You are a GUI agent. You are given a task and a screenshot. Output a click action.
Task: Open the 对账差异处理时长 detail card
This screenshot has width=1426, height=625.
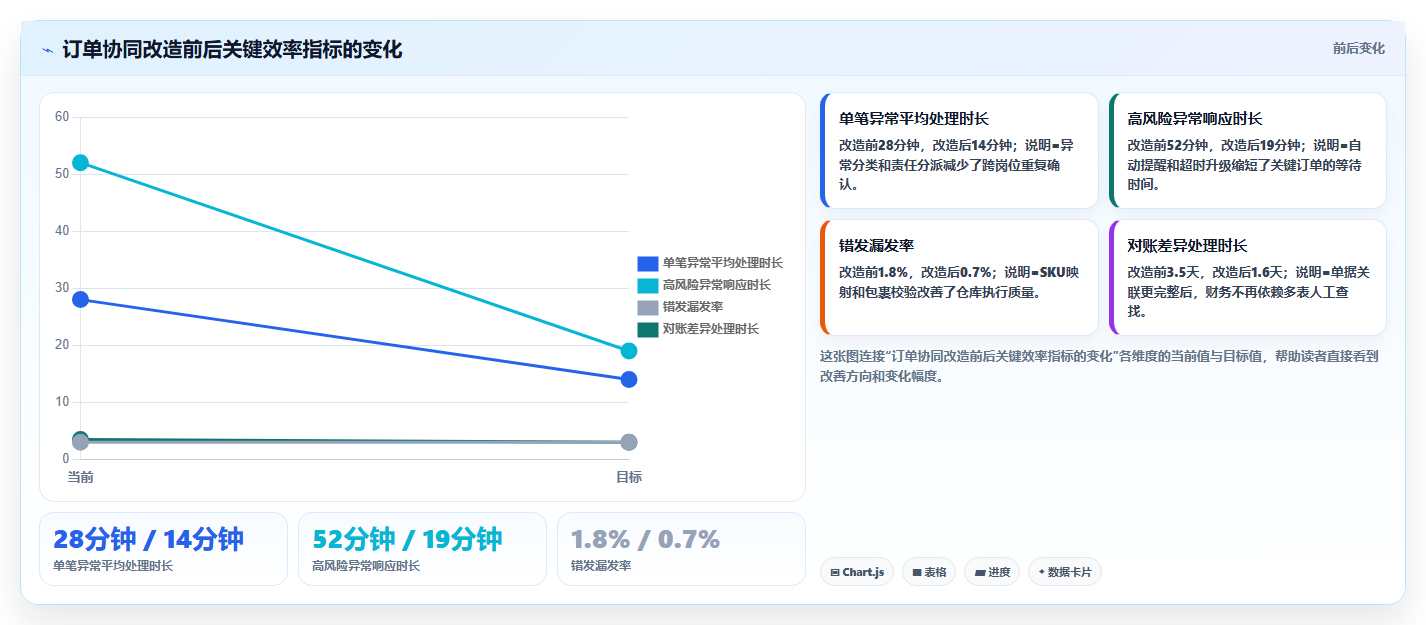click(x=1248, y=277)
